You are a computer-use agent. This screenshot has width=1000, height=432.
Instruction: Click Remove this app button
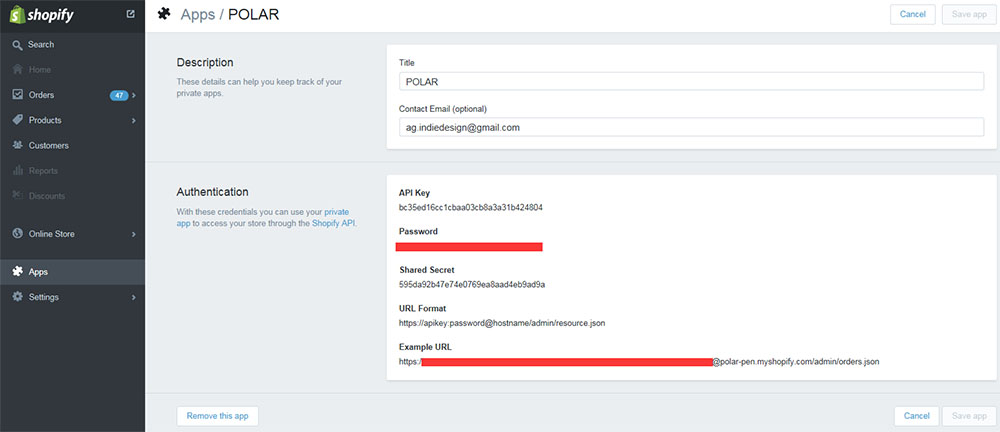217,416
